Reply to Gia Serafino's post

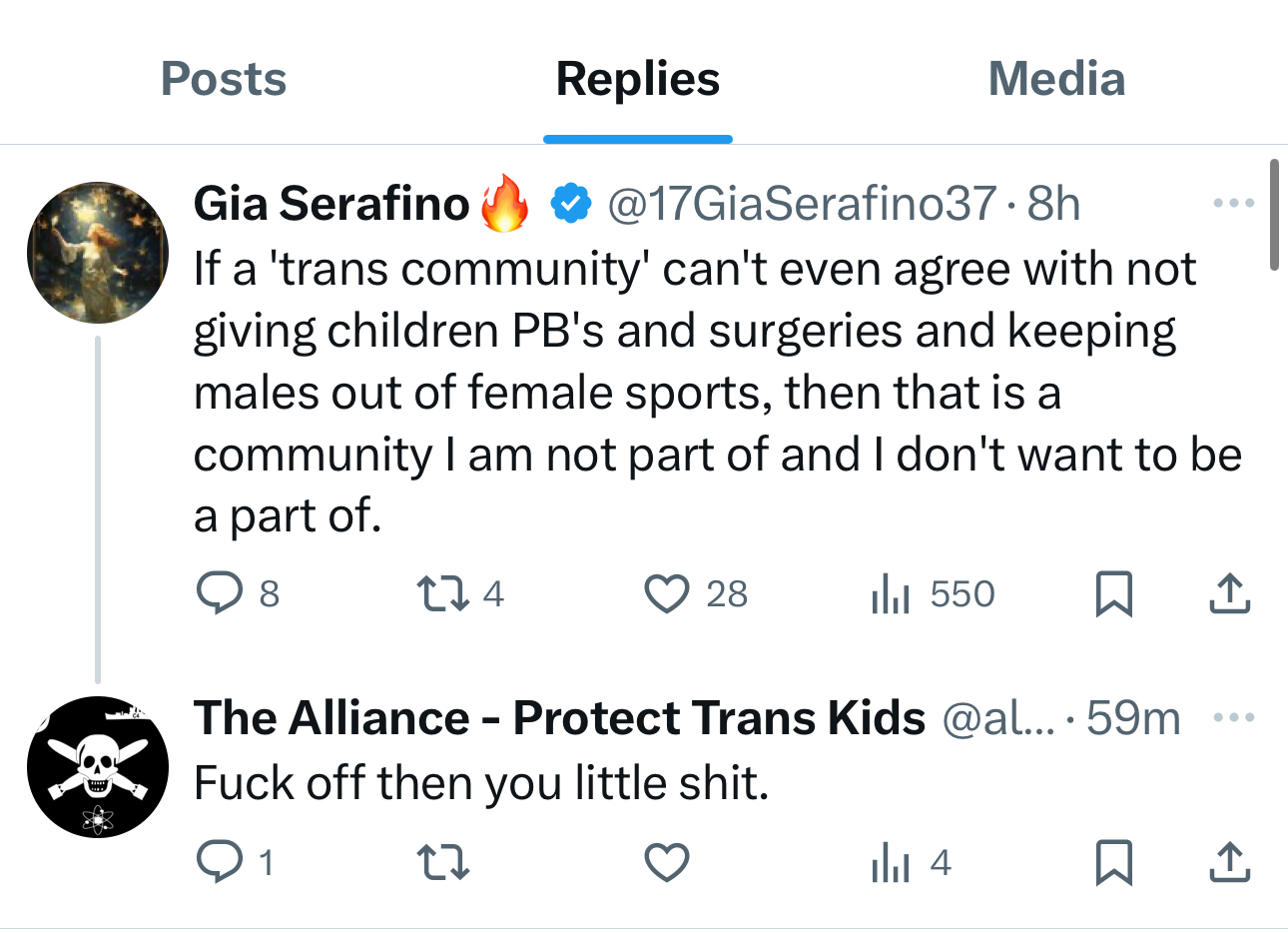pos(220,593)
